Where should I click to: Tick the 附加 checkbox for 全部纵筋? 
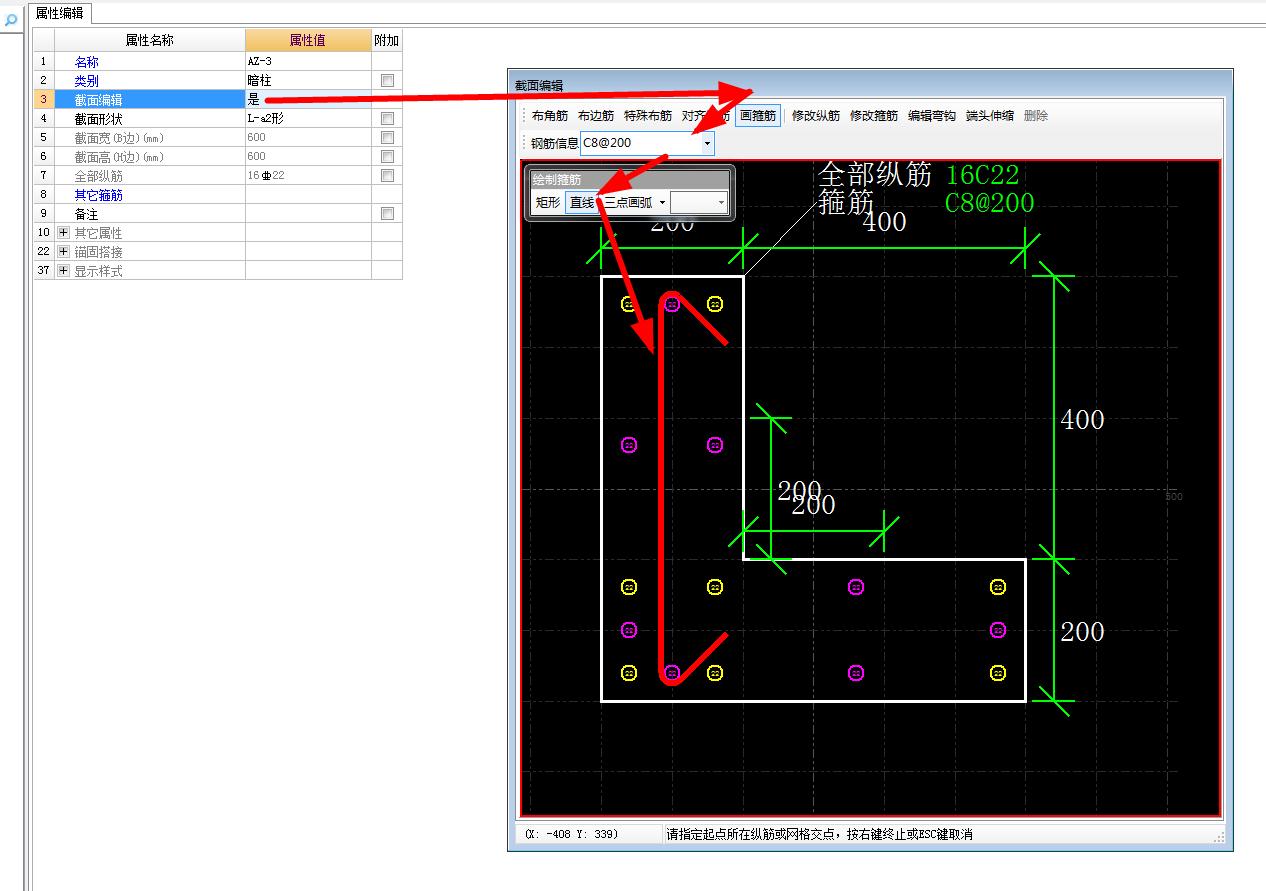(387, 175)
